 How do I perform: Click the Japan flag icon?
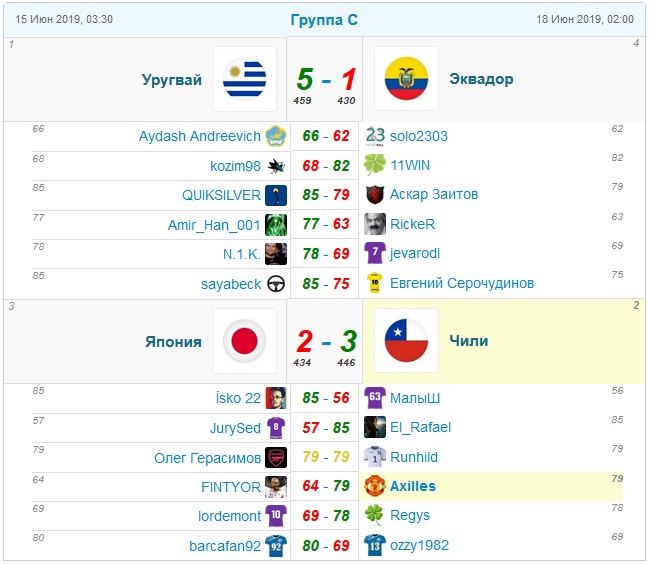244,341
